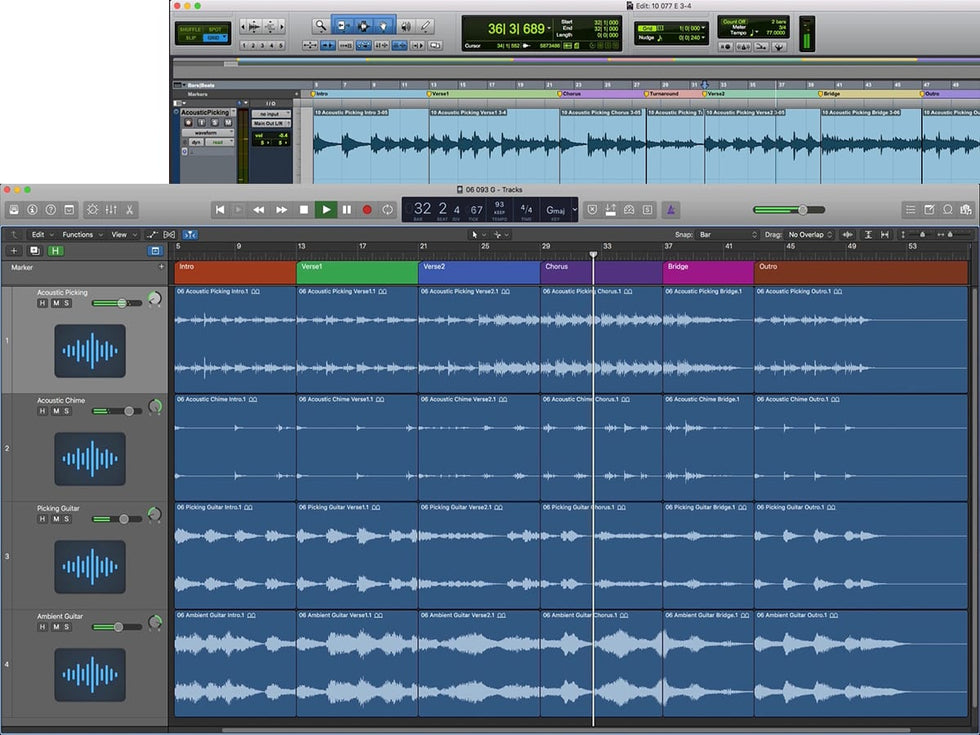This screenshot has width=980, height=735.
Task: Click the Play button in Logic transport
Action: click(325, 209)
